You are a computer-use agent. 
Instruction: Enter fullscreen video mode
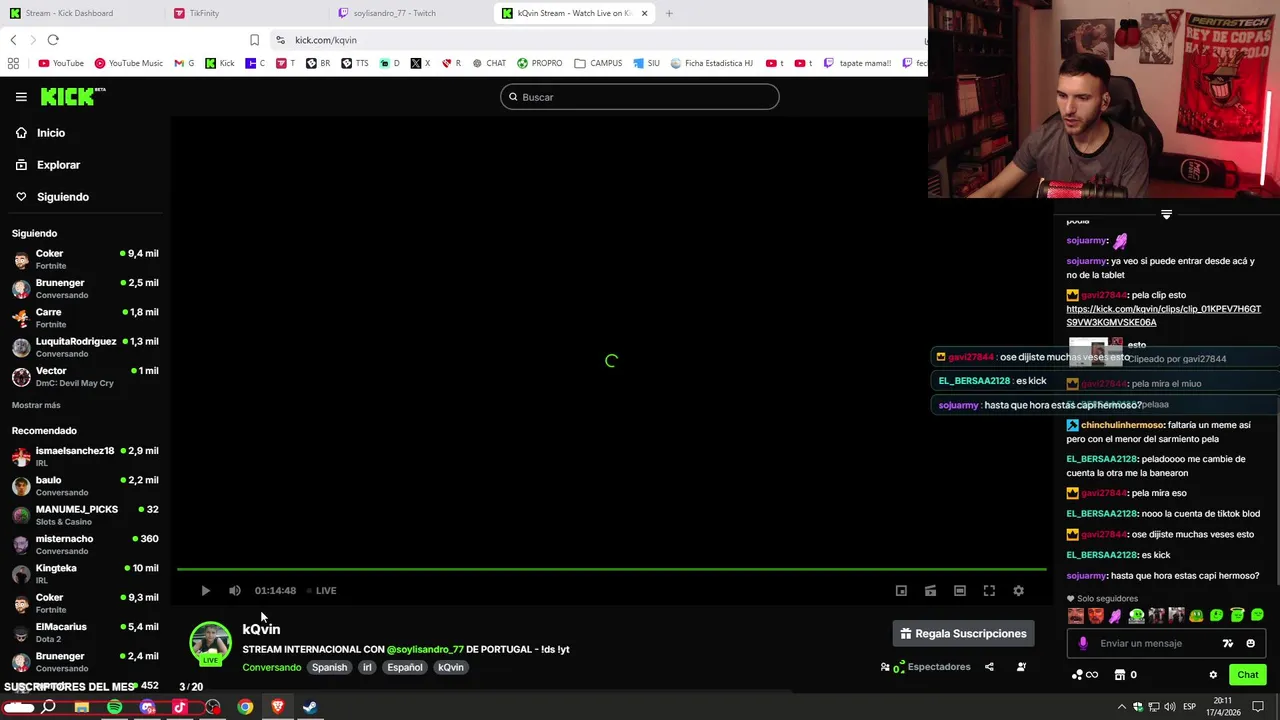[x=989, y=590]
